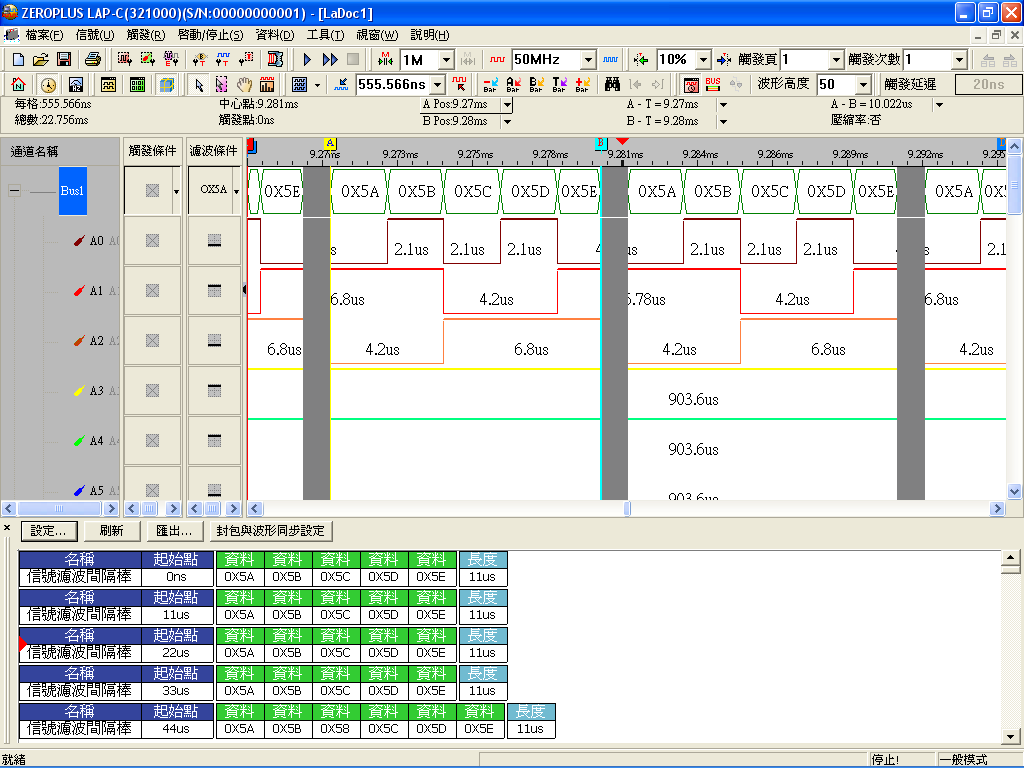Viewport: 1024px width, 768px height.
Task: Open the 工具(T) menu
Action: pos(324,35)
